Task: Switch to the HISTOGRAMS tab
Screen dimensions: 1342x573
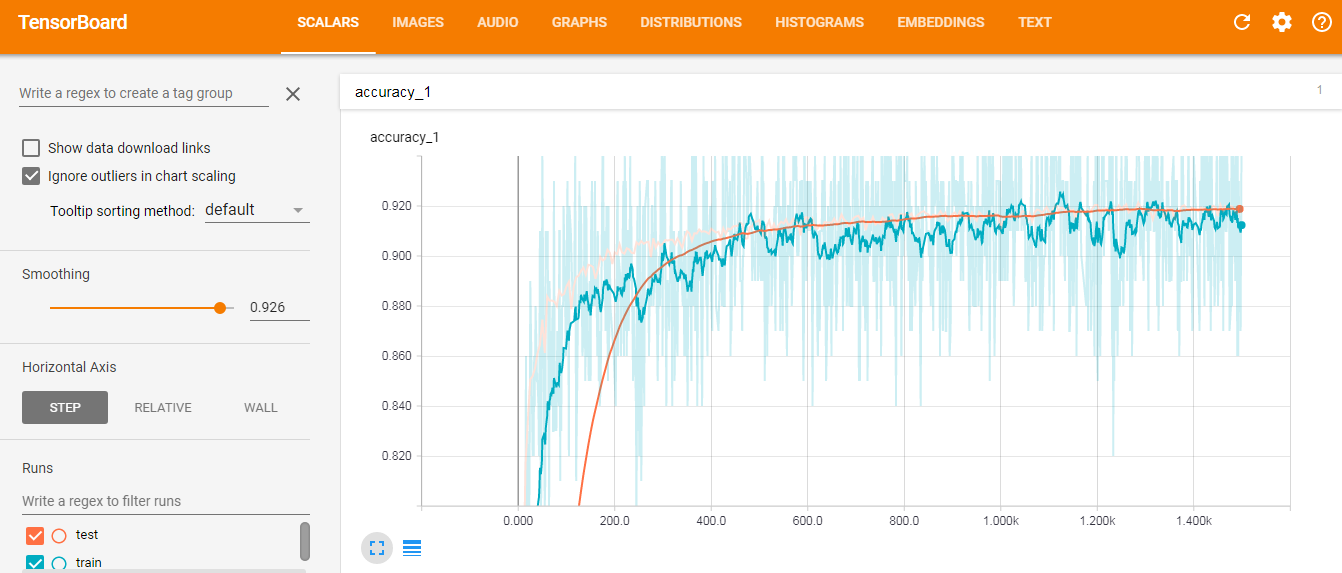Action: pos(819,22)
